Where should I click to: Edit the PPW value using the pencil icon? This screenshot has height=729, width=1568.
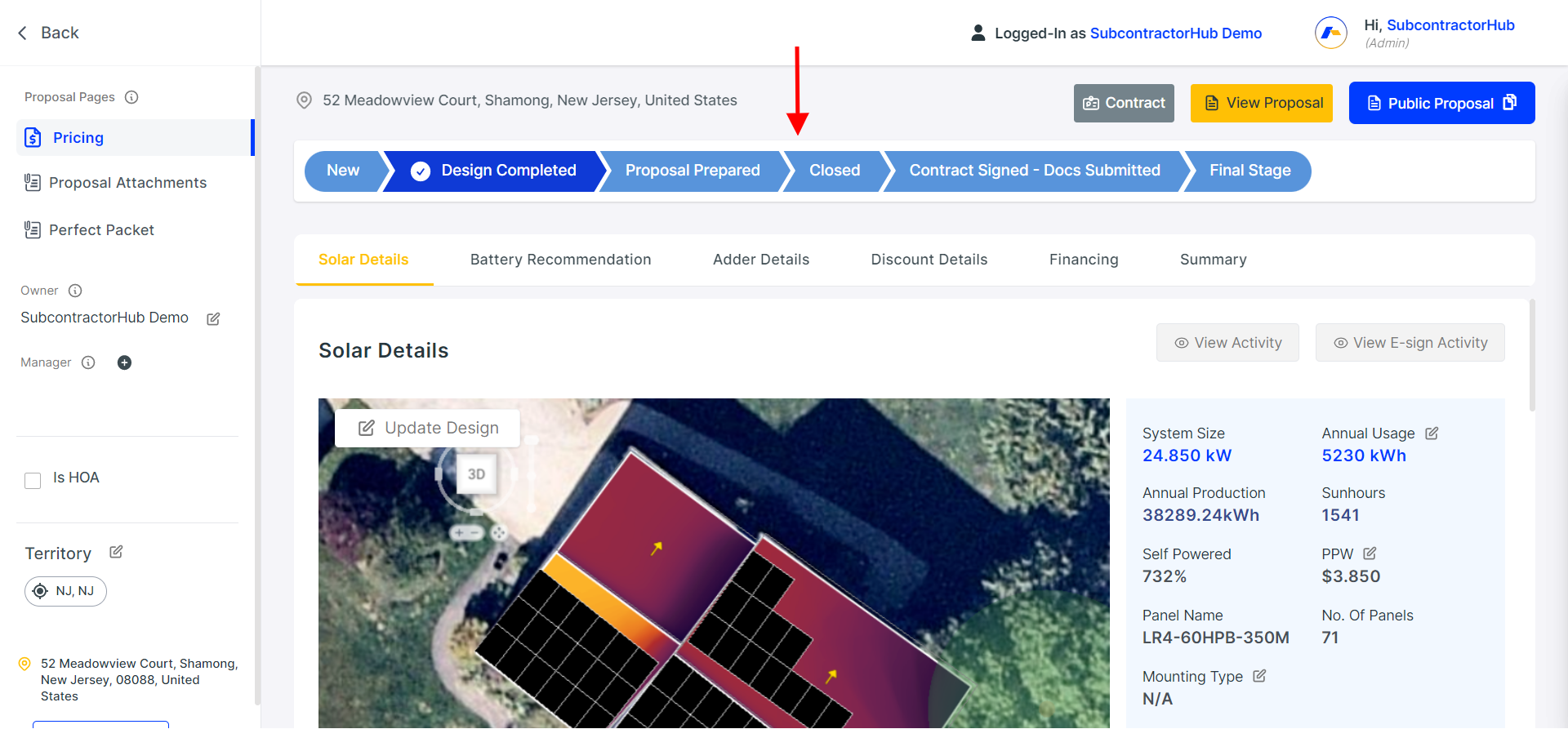pos(1370,553)
